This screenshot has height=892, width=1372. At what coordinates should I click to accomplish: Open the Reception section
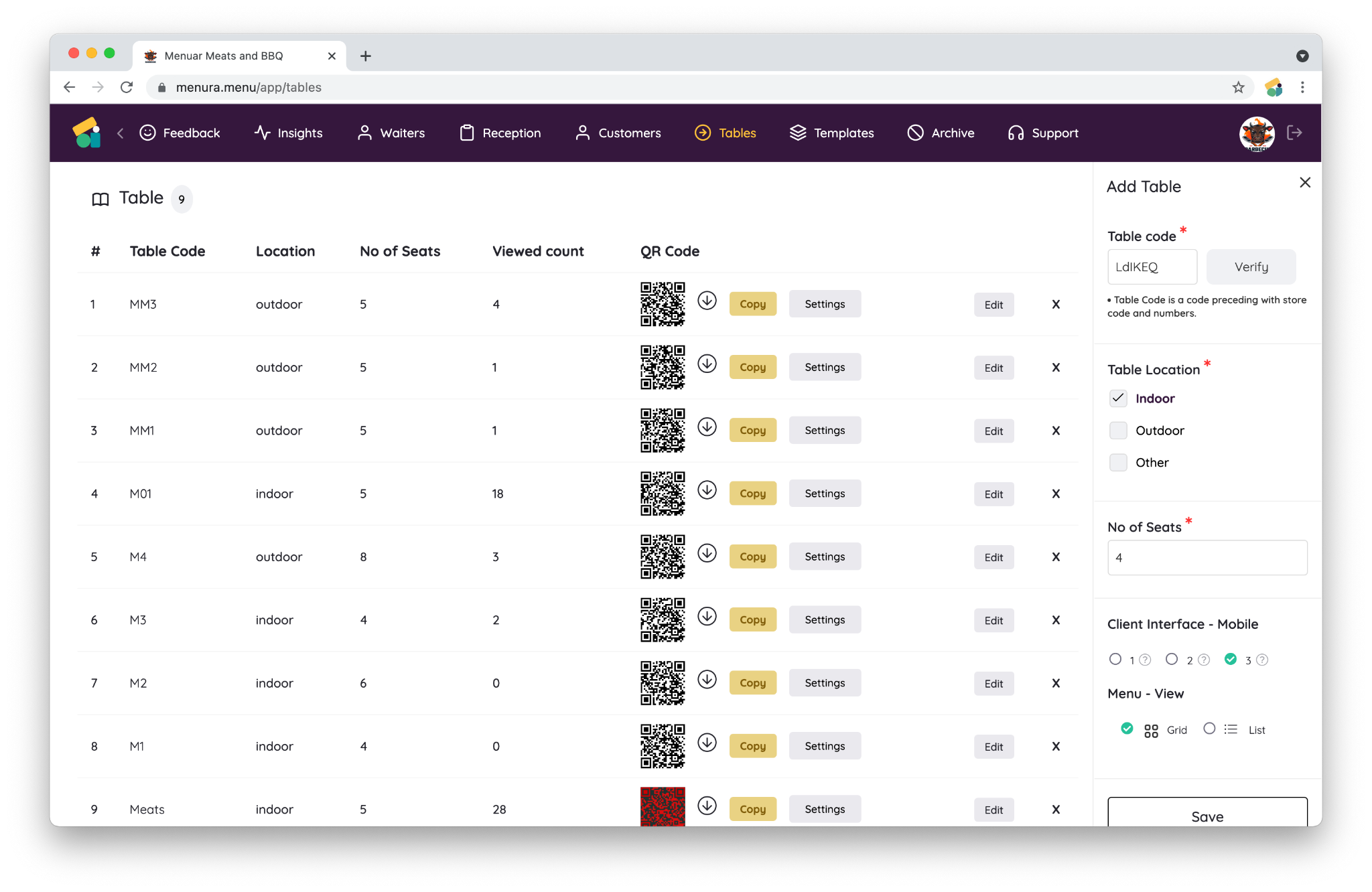pos(500,133)
